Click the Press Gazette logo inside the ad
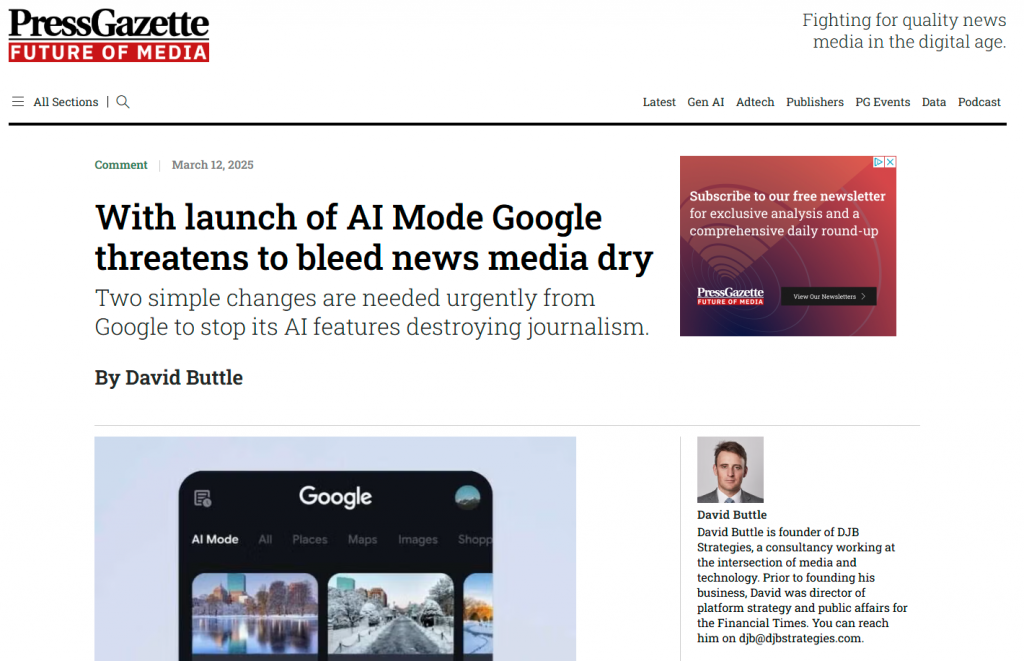Viewport: 1024px width, 661px height. coord(730,296)
